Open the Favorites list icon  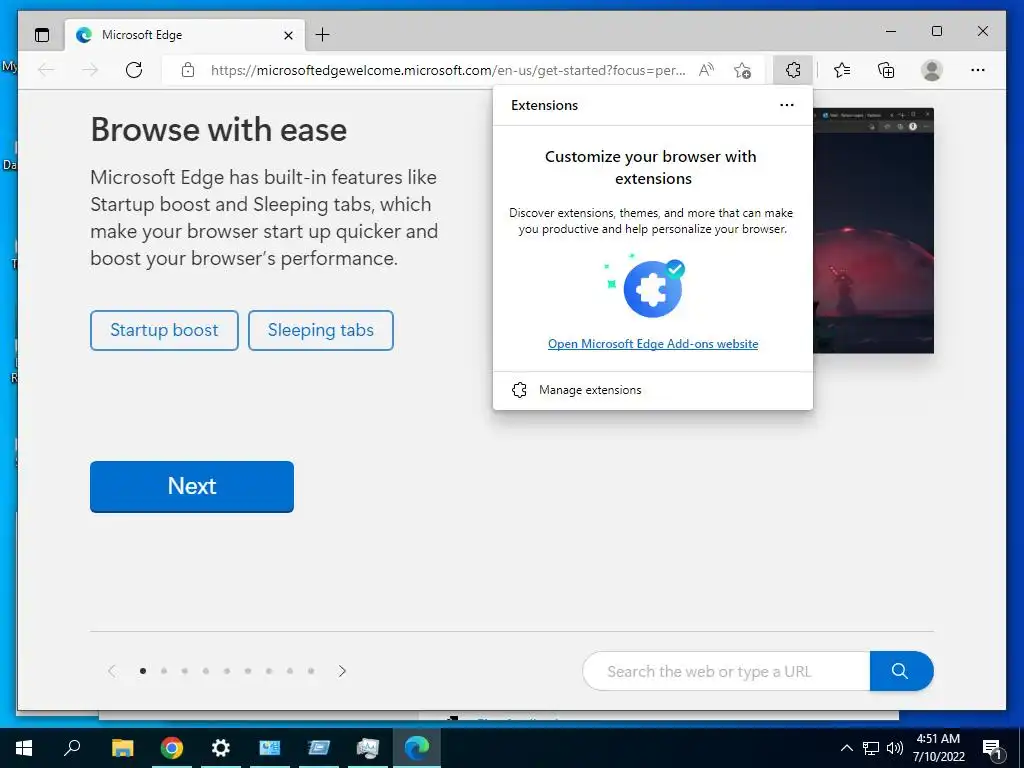point(842,70)
